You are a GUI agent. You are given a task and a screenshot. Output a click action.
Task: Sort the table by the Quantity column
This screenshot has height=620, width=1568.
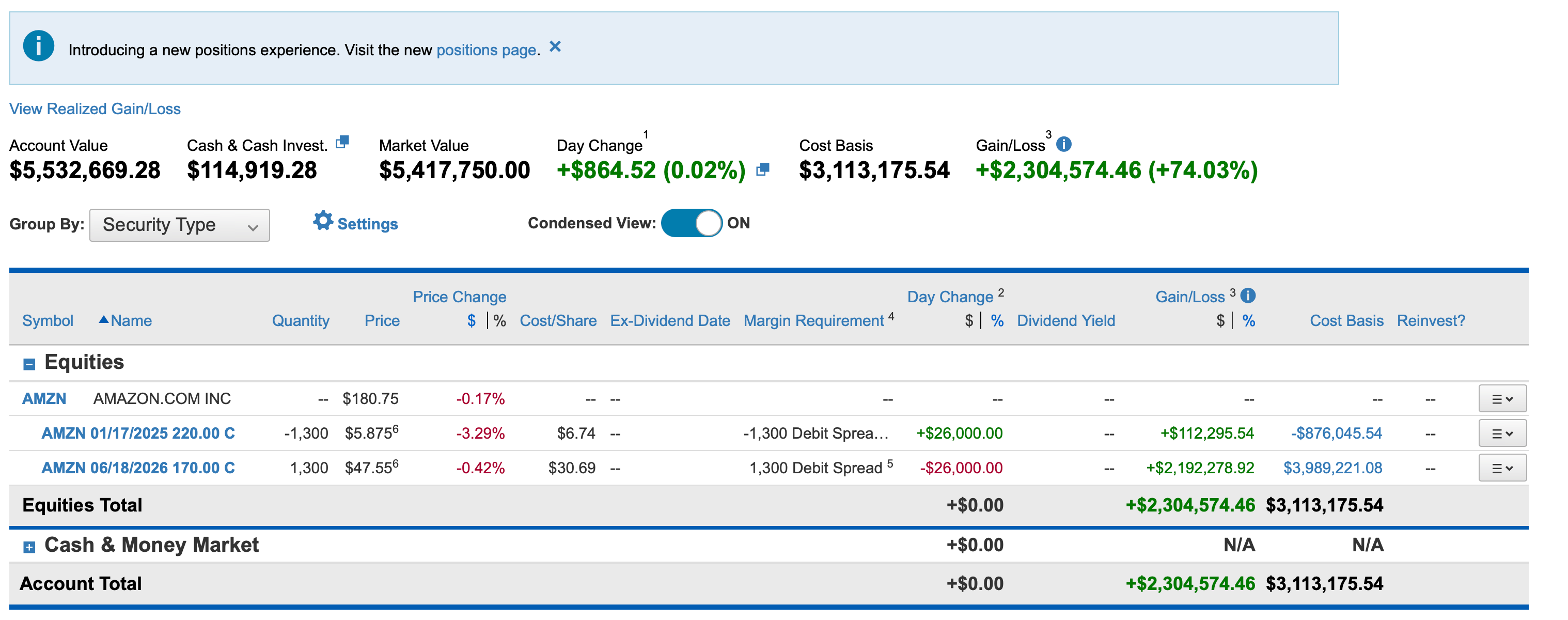pyautogui.click(x=300, y=321)
